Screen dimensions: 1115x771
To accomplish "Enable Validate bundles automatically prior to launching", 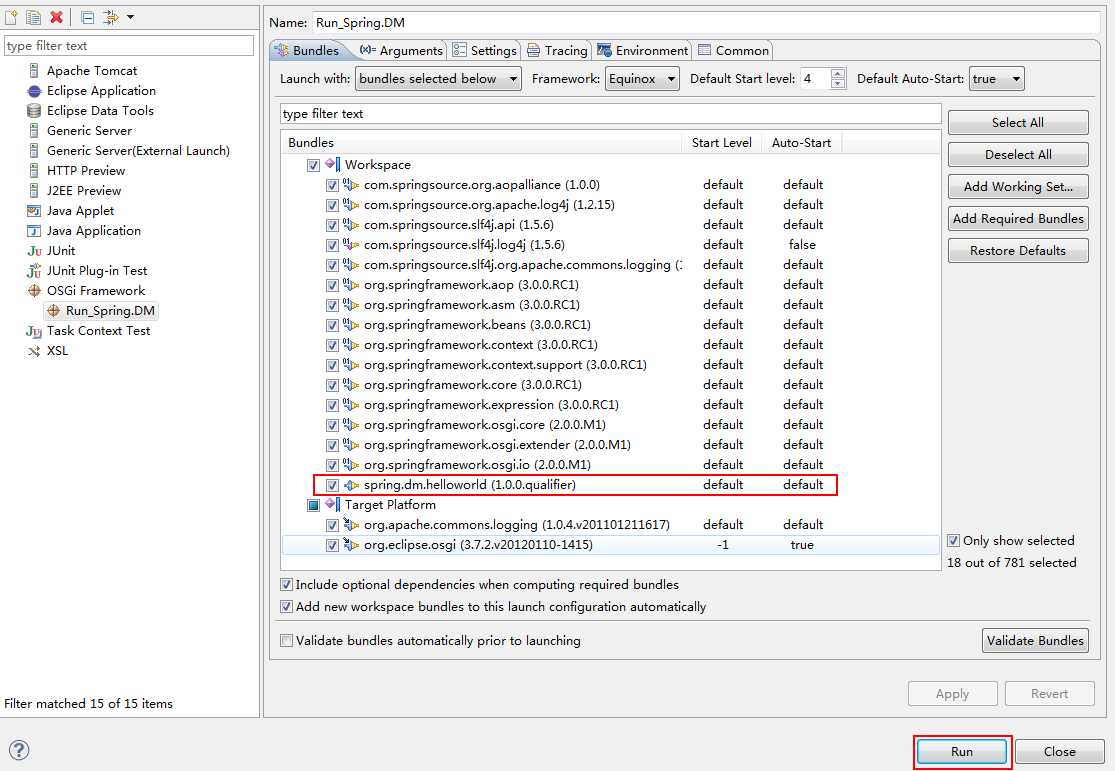I will click(286, 640).
